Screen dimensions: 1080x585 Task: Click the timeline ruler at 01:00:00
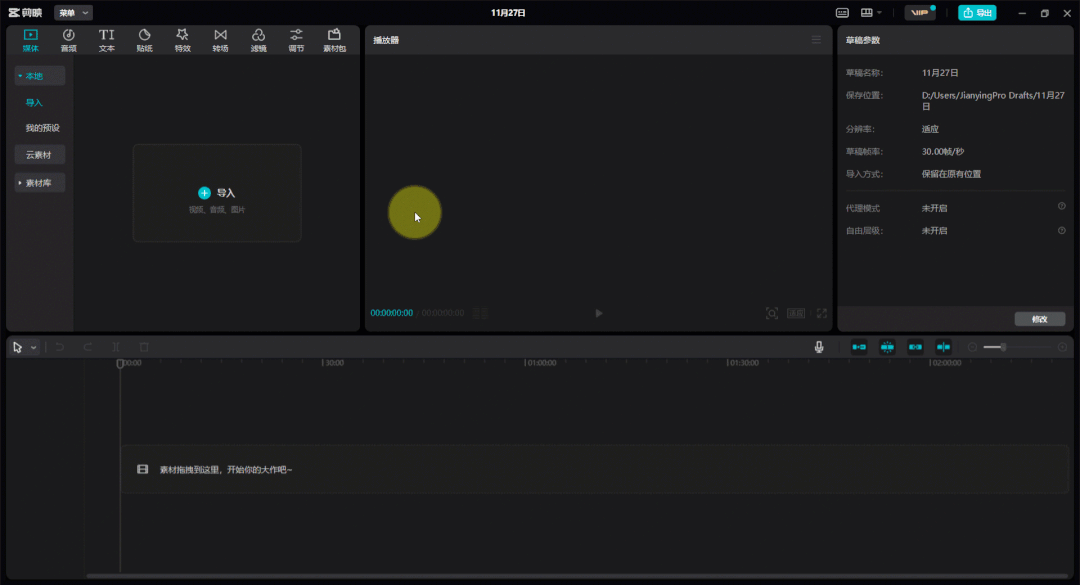click(541, 362)
